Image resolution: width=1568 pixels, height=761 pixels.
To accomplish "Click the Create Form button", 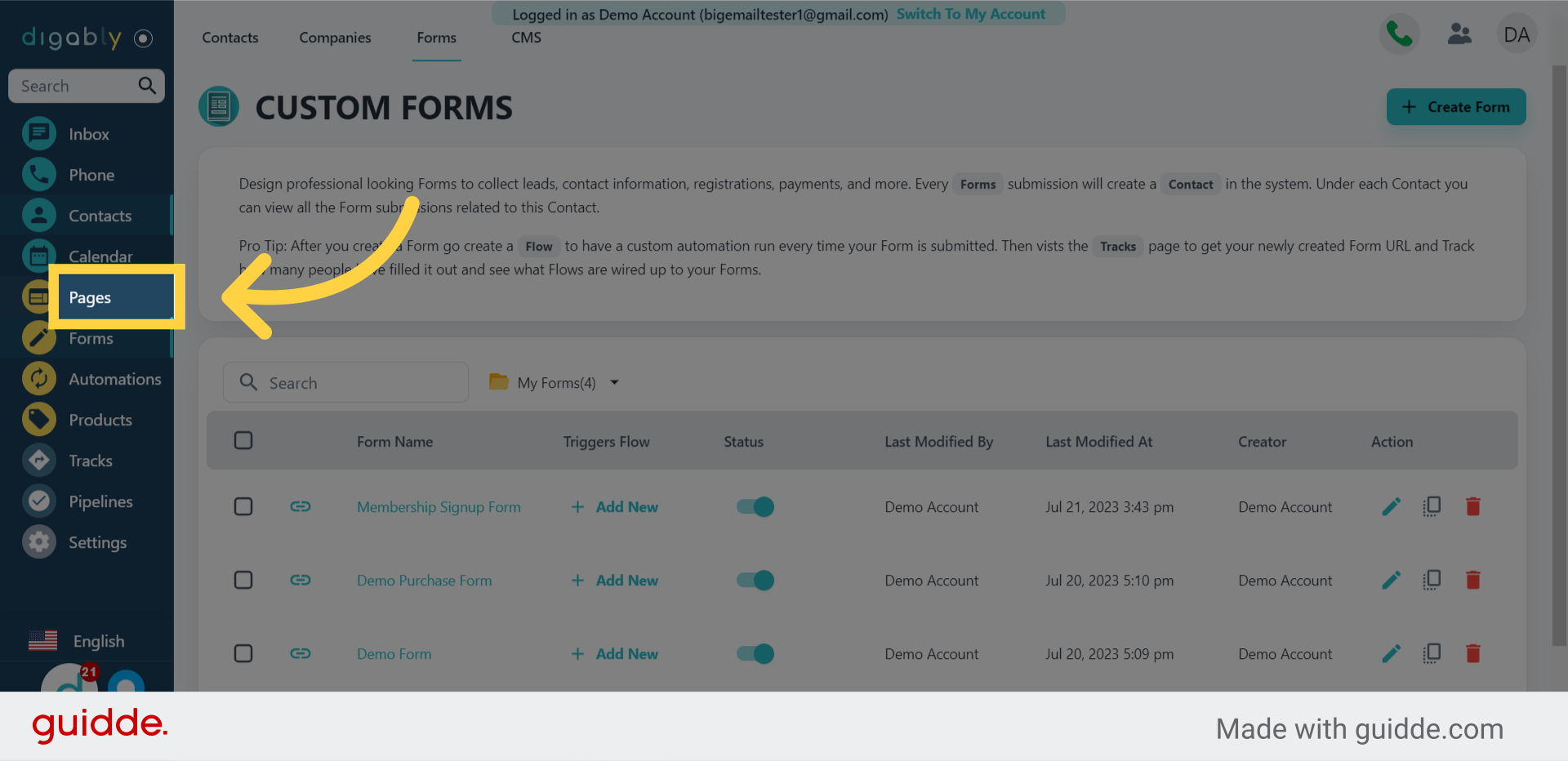I will pos(1455,107).
